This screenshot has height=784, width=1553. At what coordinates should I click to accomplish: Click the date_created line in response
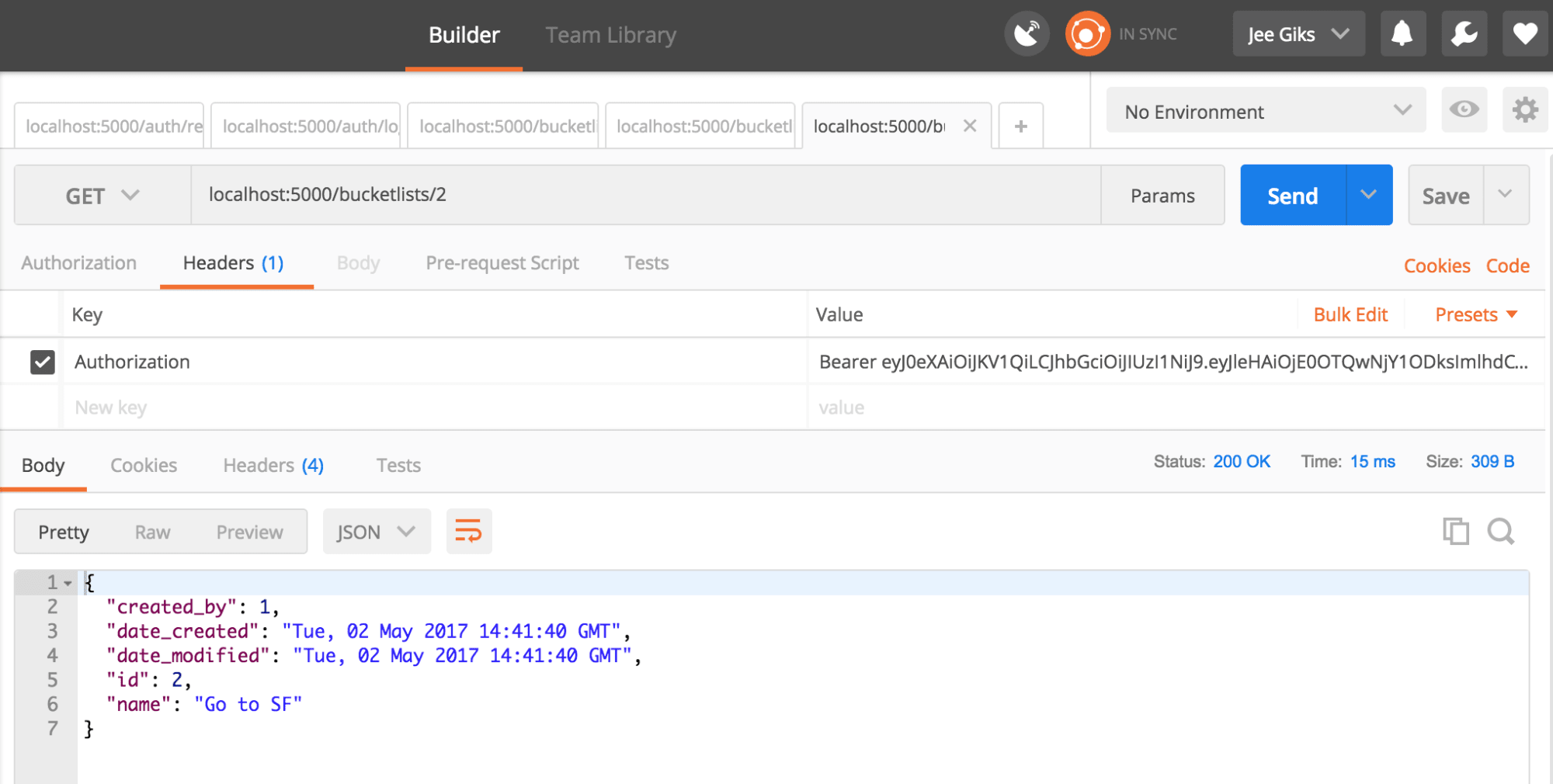(x=368, y=631)
